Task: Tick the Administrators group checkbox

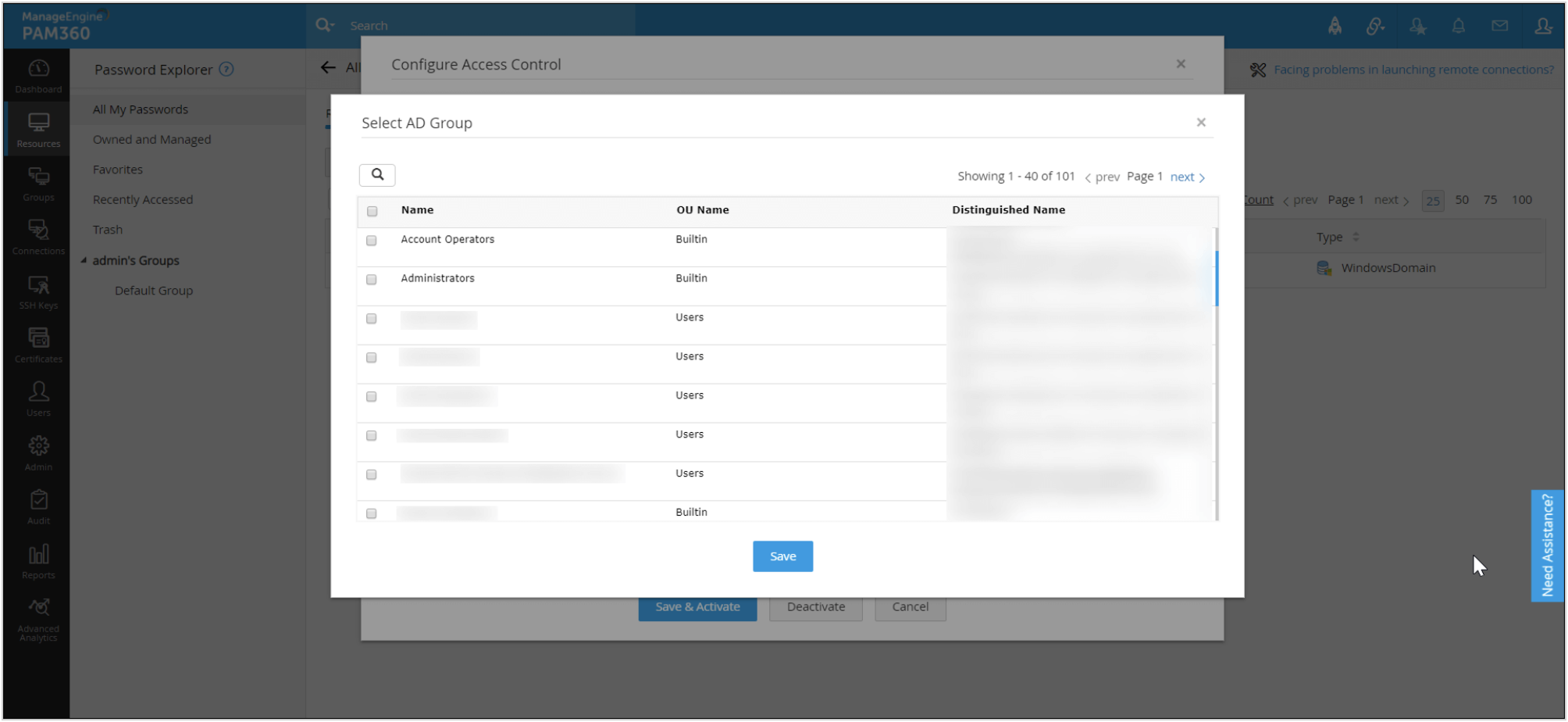Action: click(372, 280)
